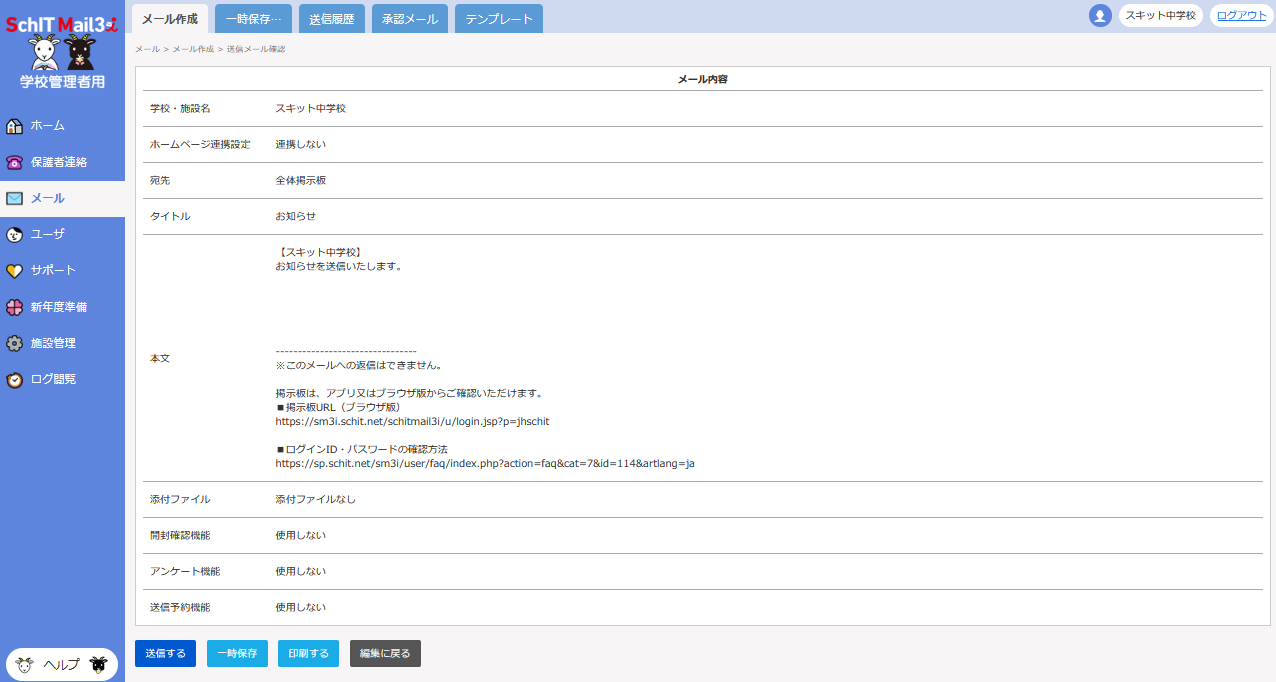Click the 編集に戻る button

[385, 654]
